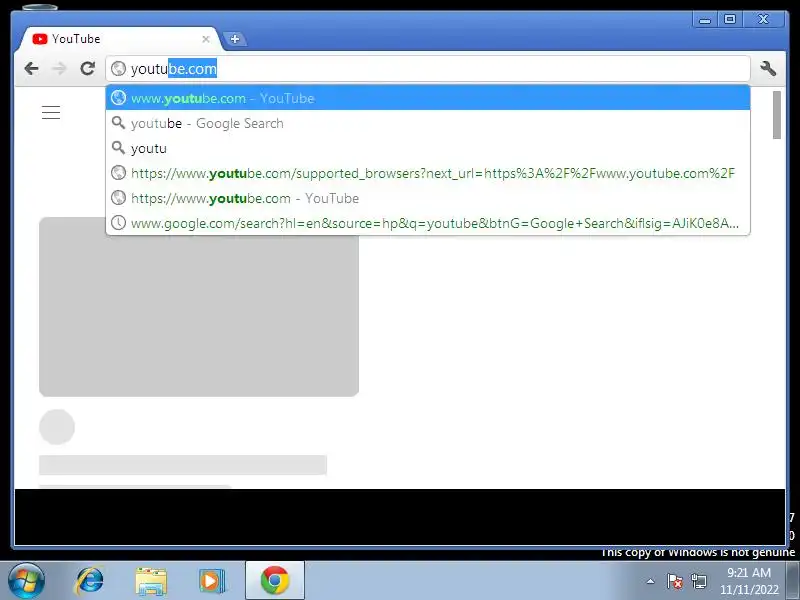Click the address bar showing youtube.com
The image size is (800, 600).
pos(428,68)
